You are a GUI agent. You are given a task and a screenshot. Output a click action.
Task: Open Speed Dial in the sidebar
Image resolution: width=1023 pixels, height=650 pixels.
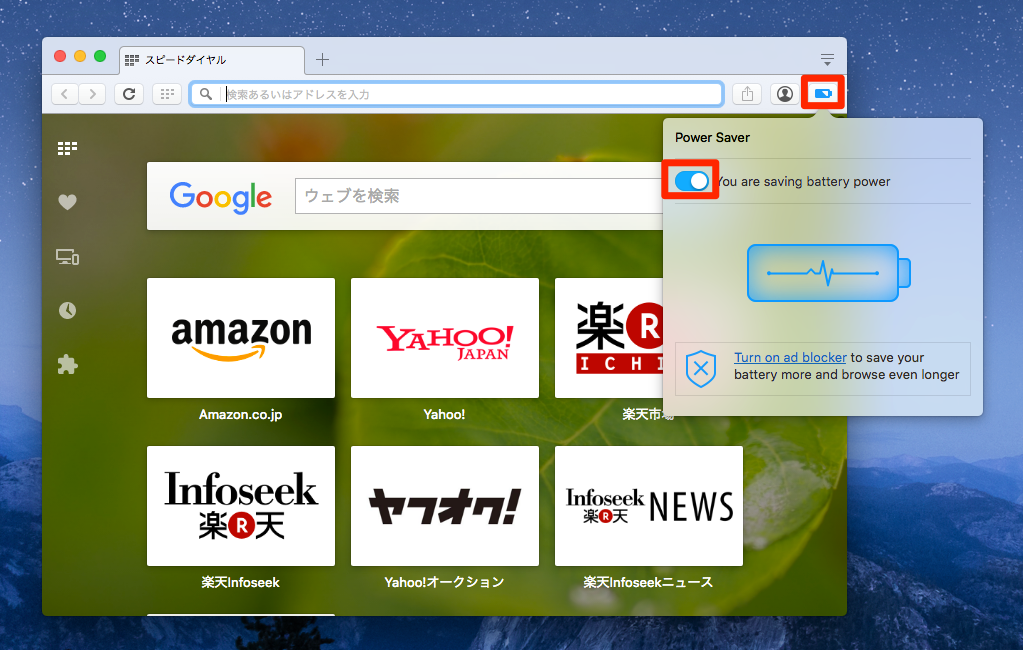pyautogui.click(x=67, y=148)
